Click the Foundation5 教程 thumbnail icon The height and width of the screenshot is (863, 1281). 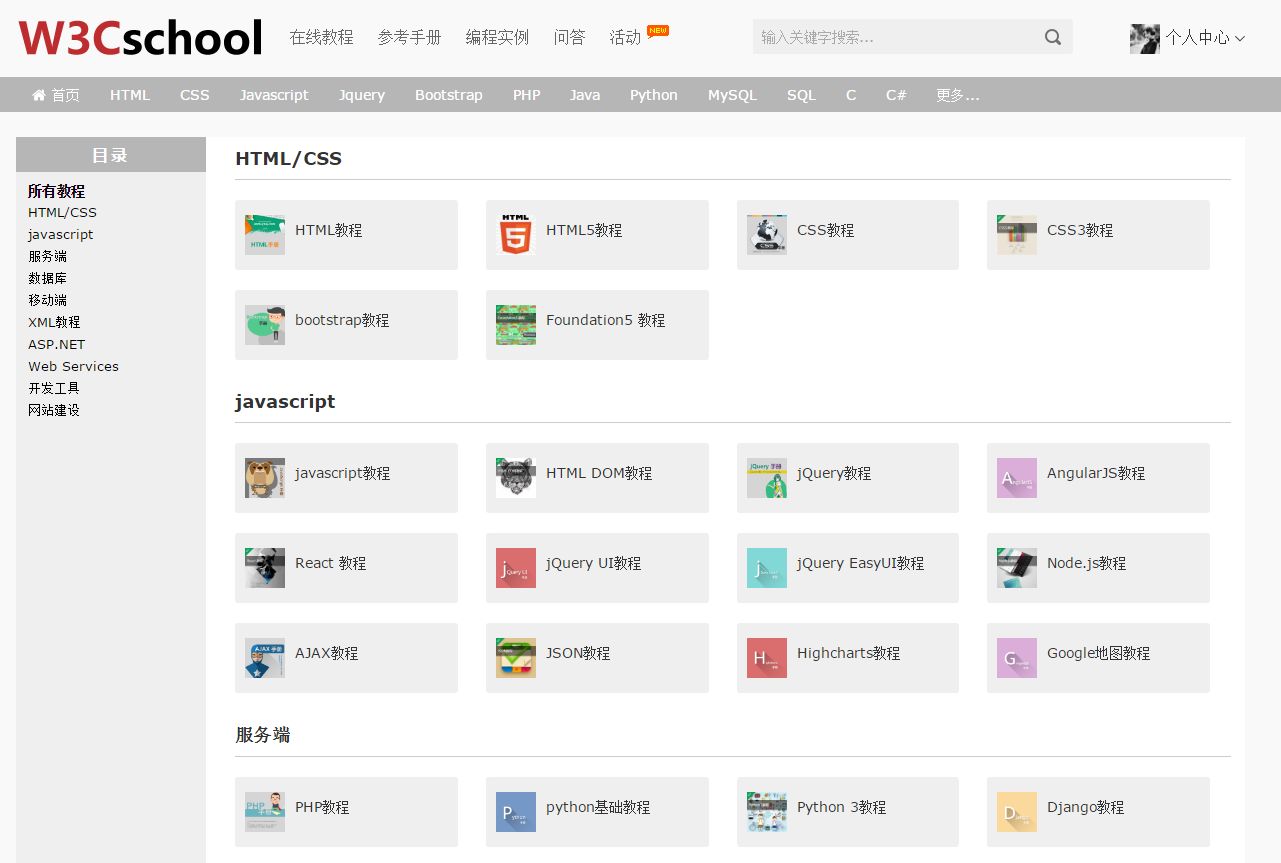(x=516, y=325)
